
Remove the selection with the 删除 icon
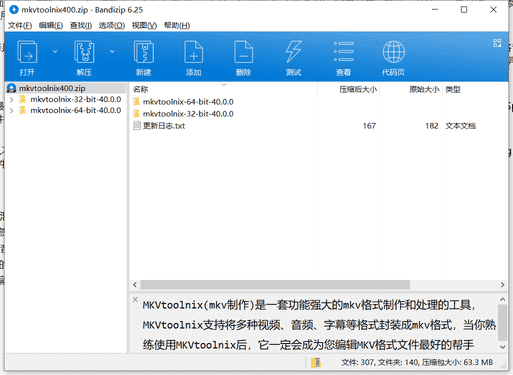[243, 52]
